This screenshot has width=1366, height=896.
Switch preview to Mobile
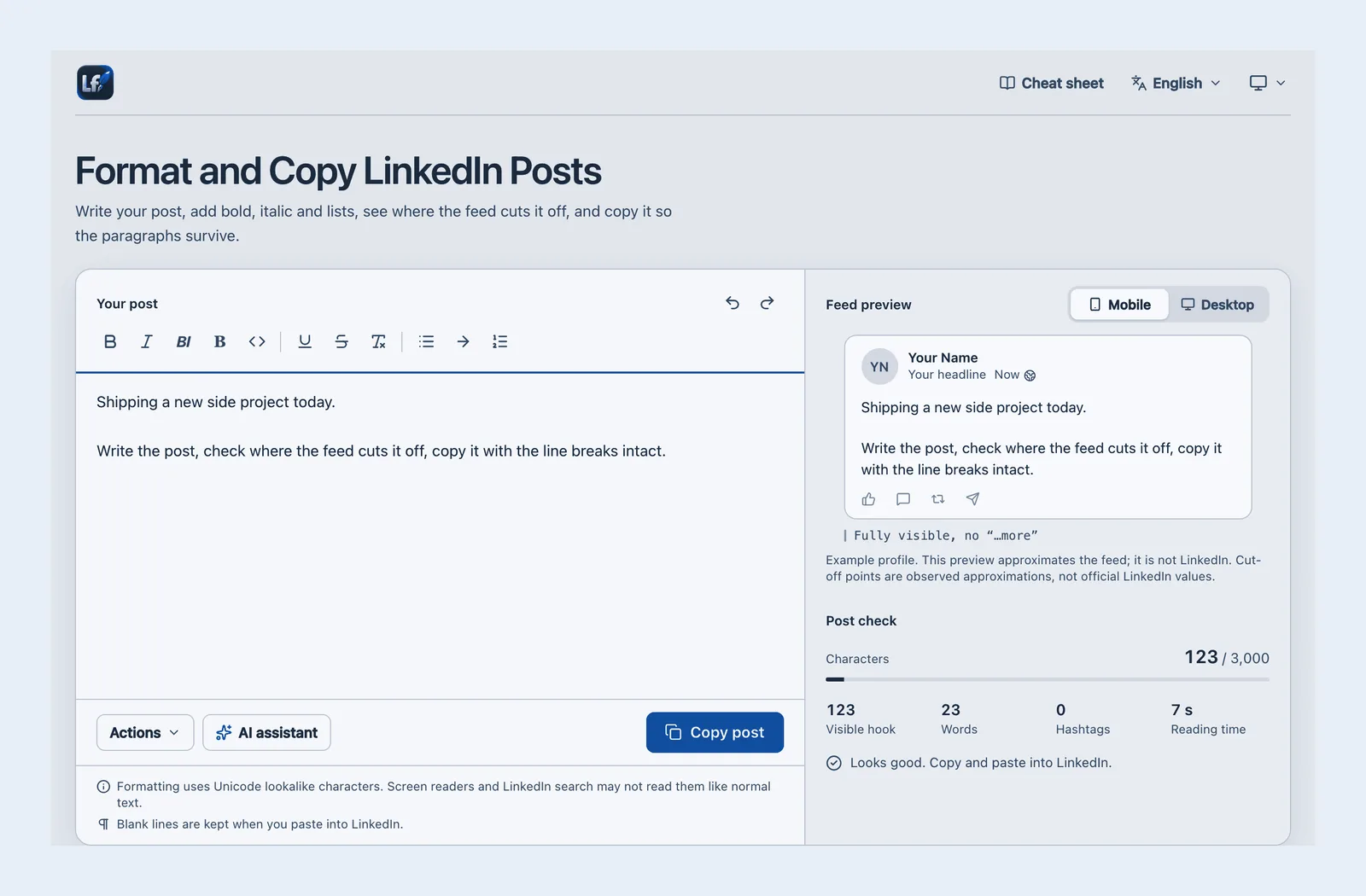coord(1119,305)
